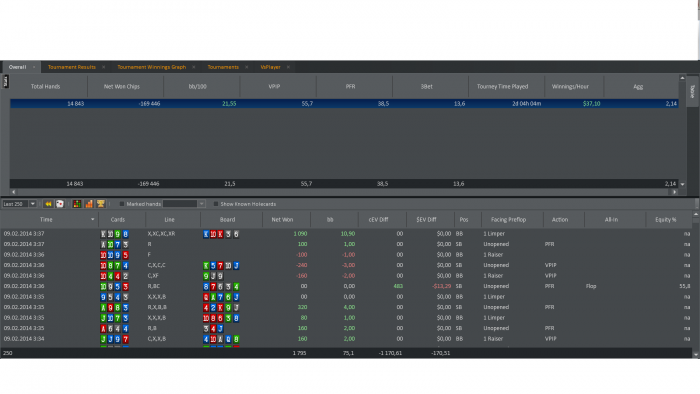The height and width of the screenshot is (394, 700).
Task: Close the Tournament Results tab
Action: pos(104,67)
